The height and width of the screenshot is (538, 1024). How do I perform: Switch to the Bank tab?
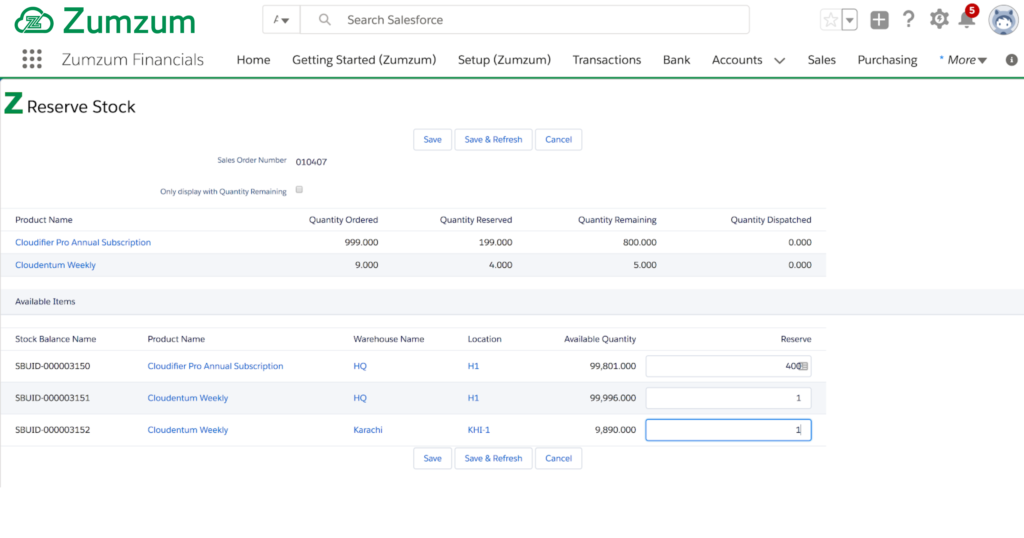click(x=677, y=59)
